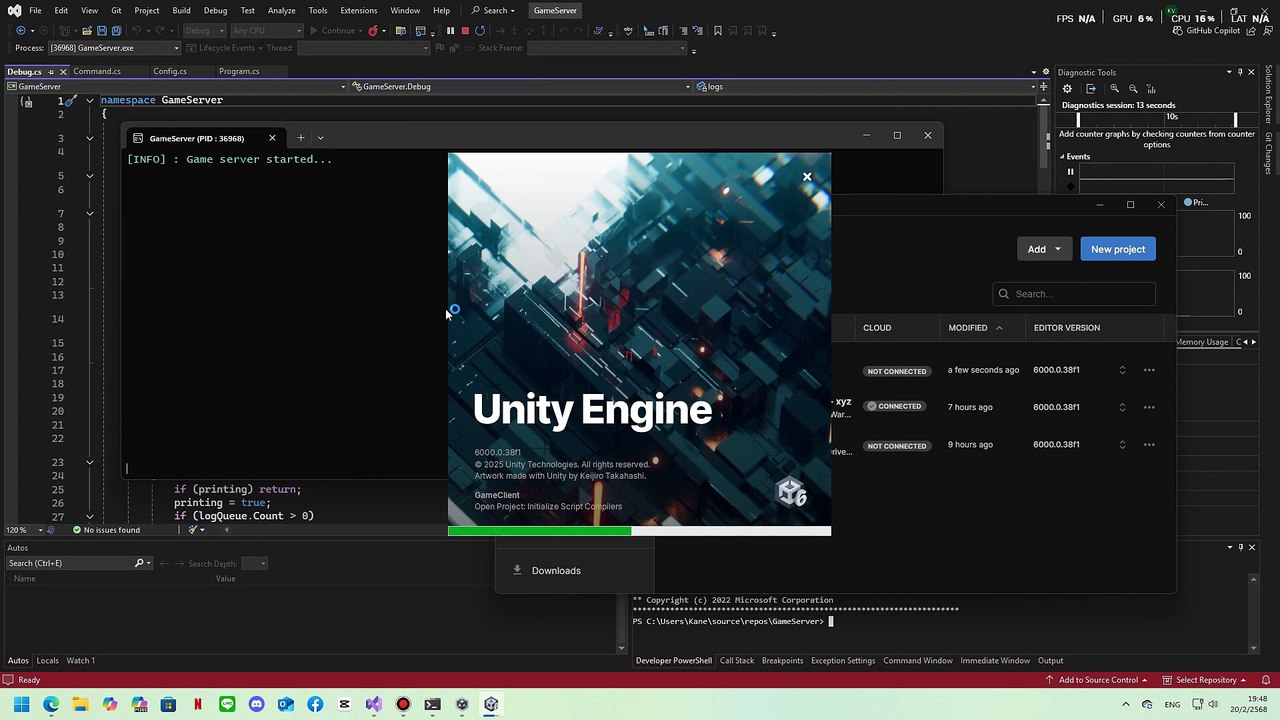The height and width of the screenshot is (720, 1280).
Task: Click the GitHub Copilot icon
Action: (1178, 31)
